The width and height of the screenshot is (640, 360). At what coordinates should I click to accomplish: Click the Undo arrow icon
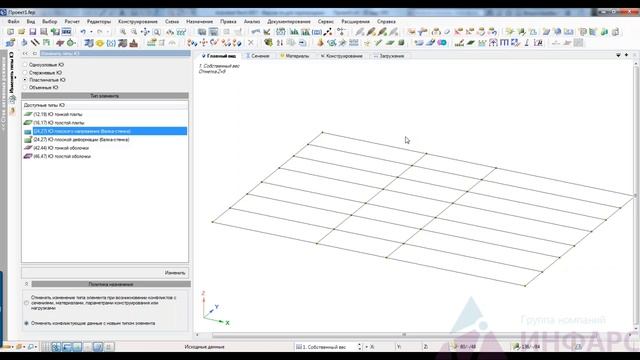coord(83,31)
